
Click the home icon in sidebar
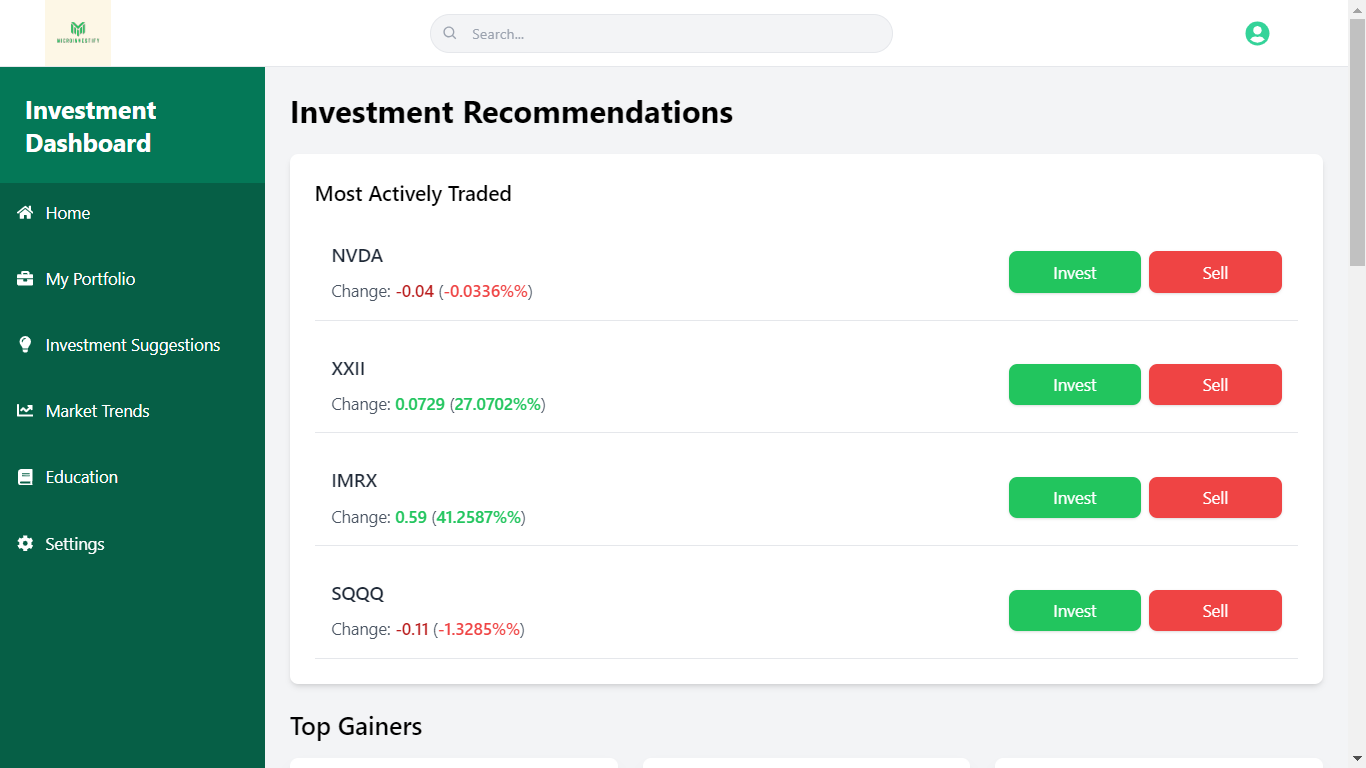[x=26, y=213]
